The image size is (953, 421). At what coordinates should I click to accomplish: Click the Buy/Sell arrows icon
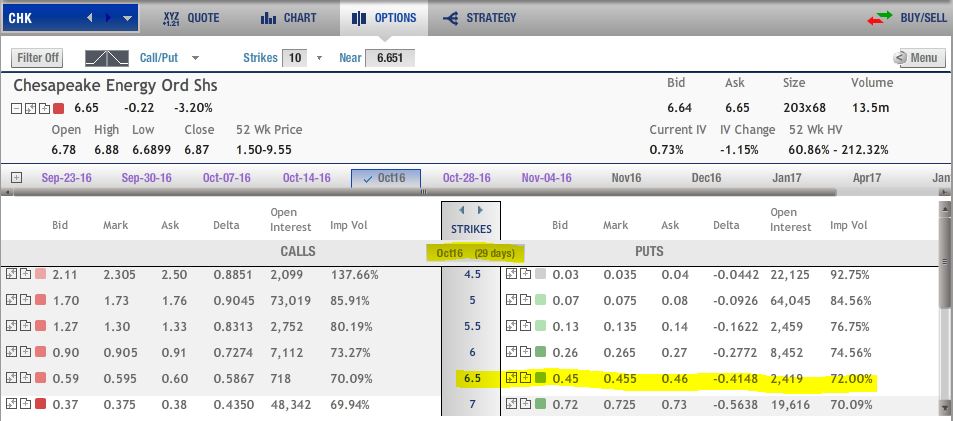point(879,18)
